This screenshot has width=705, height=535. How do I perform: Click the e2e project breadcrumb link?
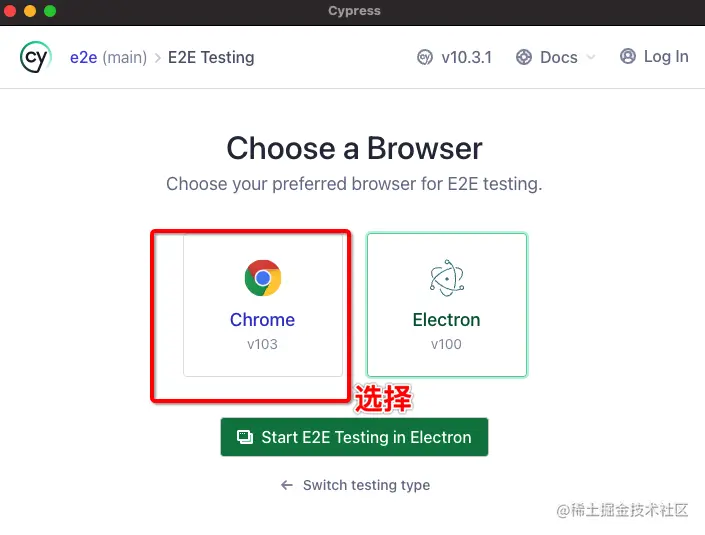(82, 57)
